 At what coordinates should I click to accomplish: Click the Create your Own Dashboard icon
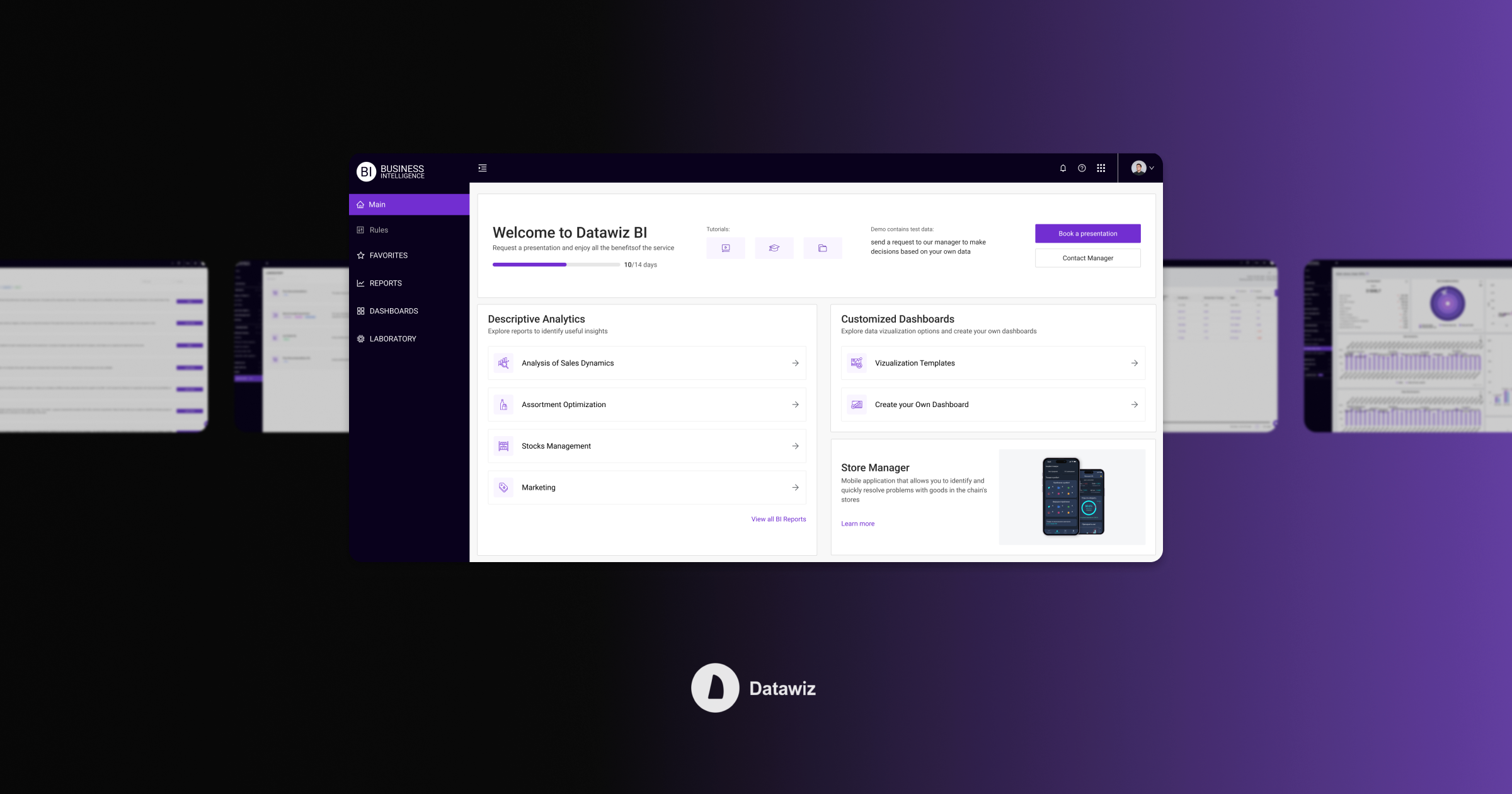pos(855,404)
